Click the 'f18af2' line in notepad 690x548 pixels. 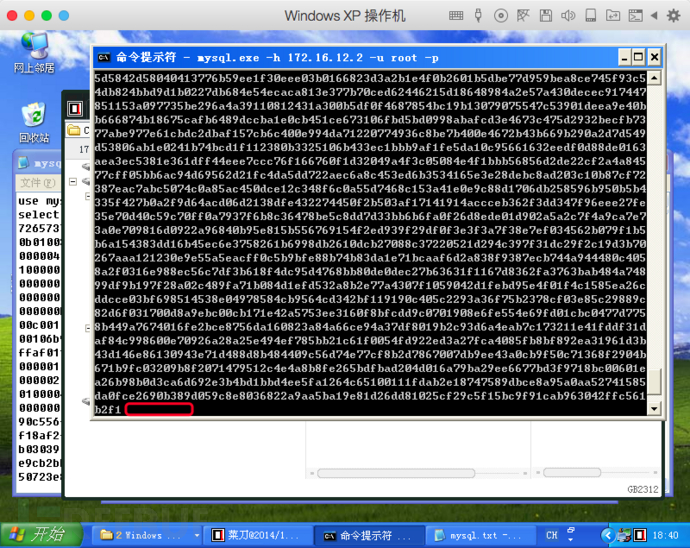(39, 435)
